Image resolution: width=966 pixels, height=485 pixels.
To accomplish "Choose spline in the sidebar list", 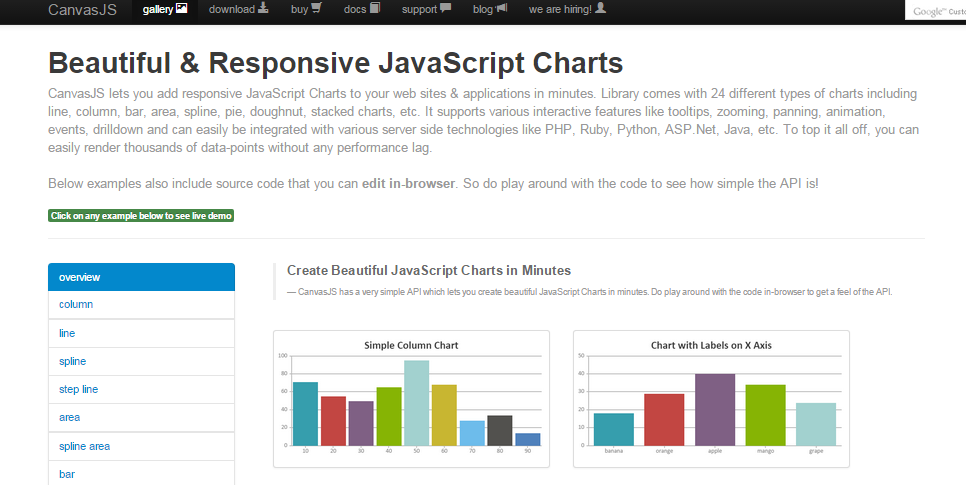I will click(141, 362).
